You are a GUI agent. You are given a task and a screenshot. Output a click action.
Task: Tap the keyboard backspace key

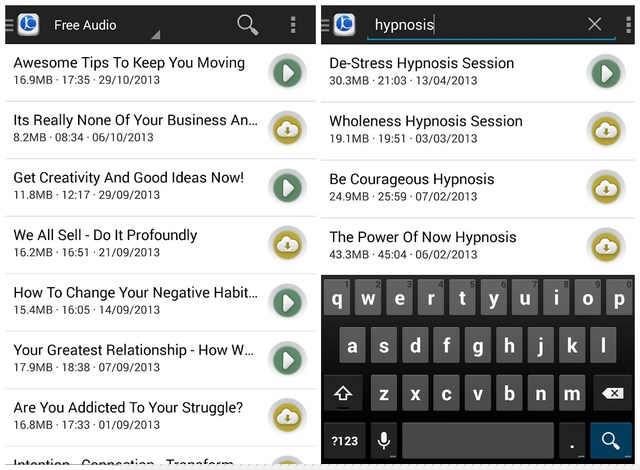pyautogui.click(x=613, y=393)
